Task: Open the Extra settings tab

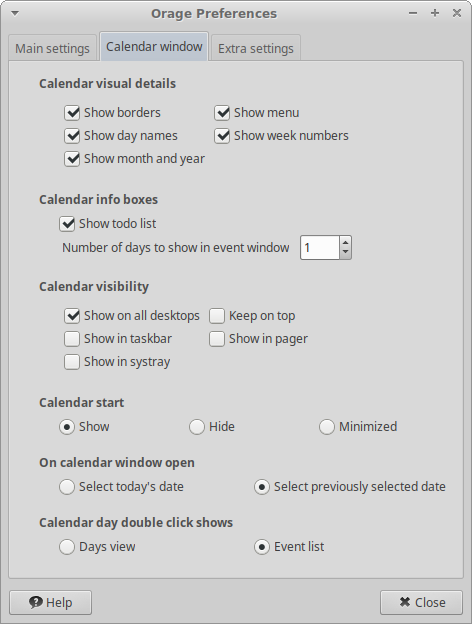Action: click(256, 49)
